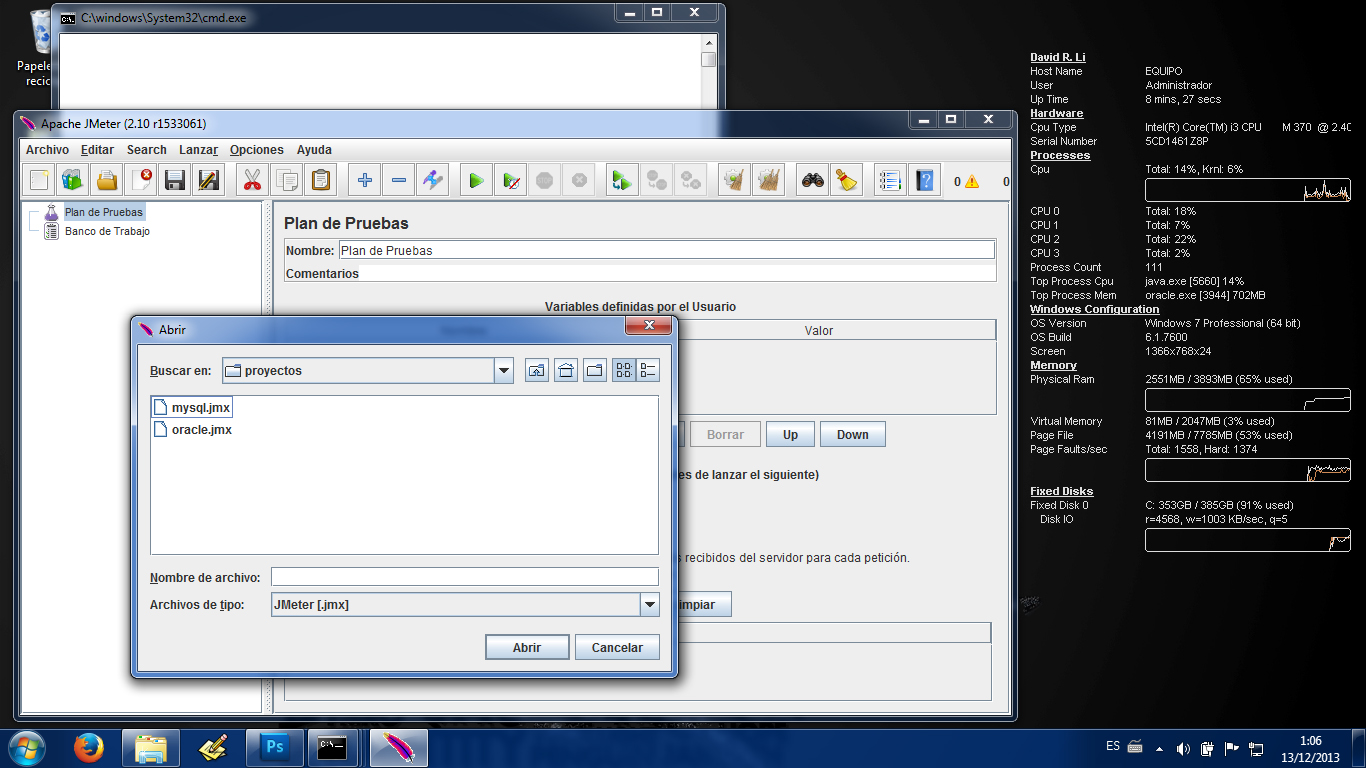Click the Toggle element enabled icon
Viewport: 1366px width, 768px height.
click(x=432, y=181)
